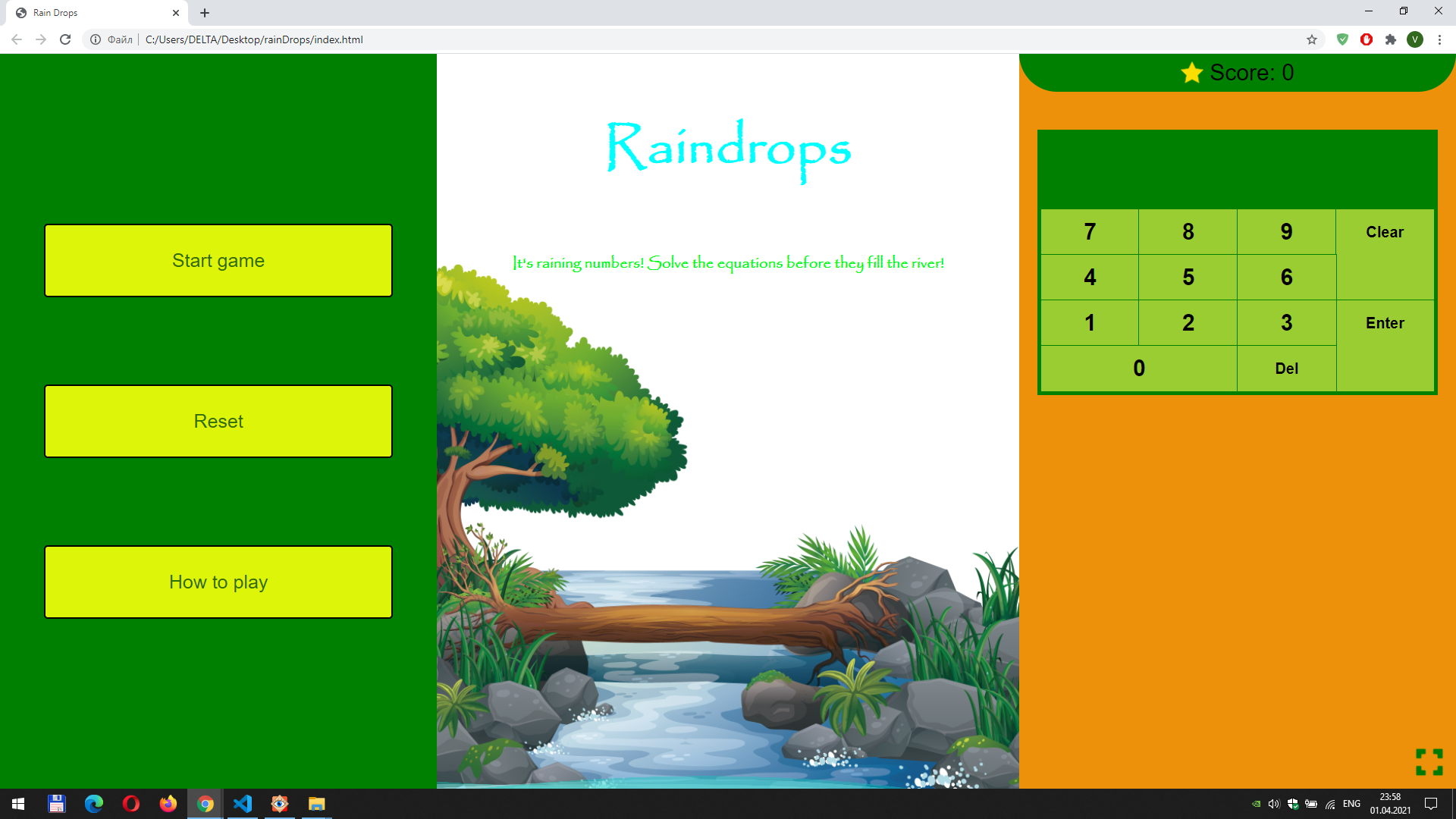Reload the page with the refresh icon
1456x819 pixels.
click(65, 39)
